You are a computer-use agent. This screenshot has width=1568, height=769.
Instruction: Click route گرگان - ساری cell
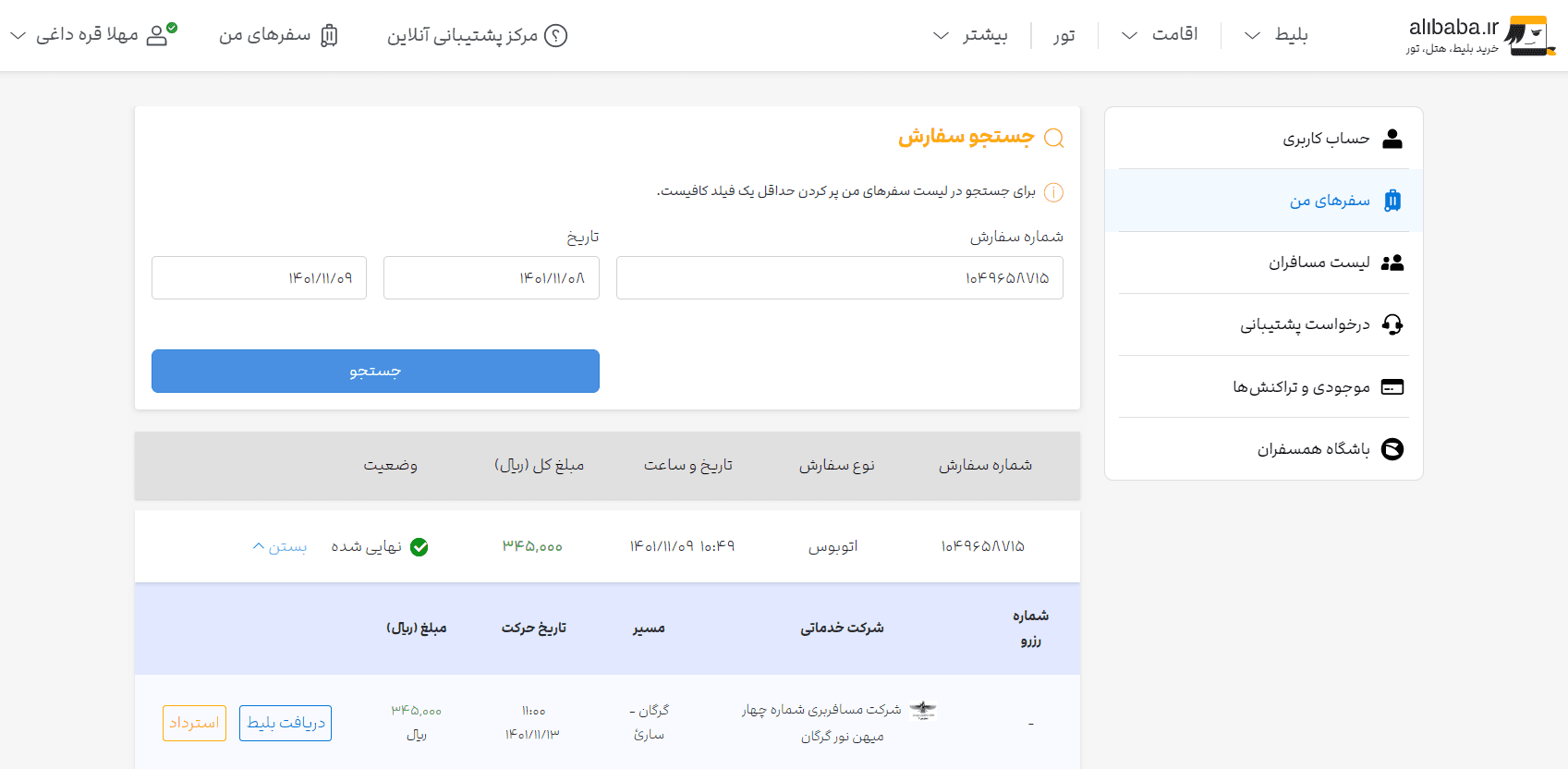(650, 723)
